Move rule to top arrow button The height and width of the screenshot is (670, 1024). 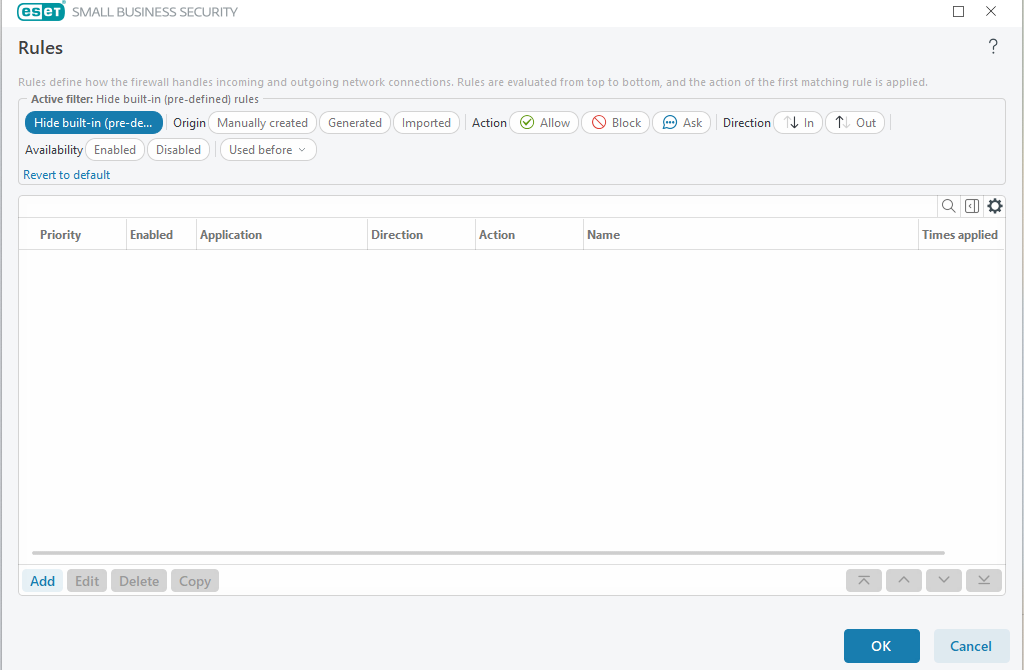pos(863,581)
